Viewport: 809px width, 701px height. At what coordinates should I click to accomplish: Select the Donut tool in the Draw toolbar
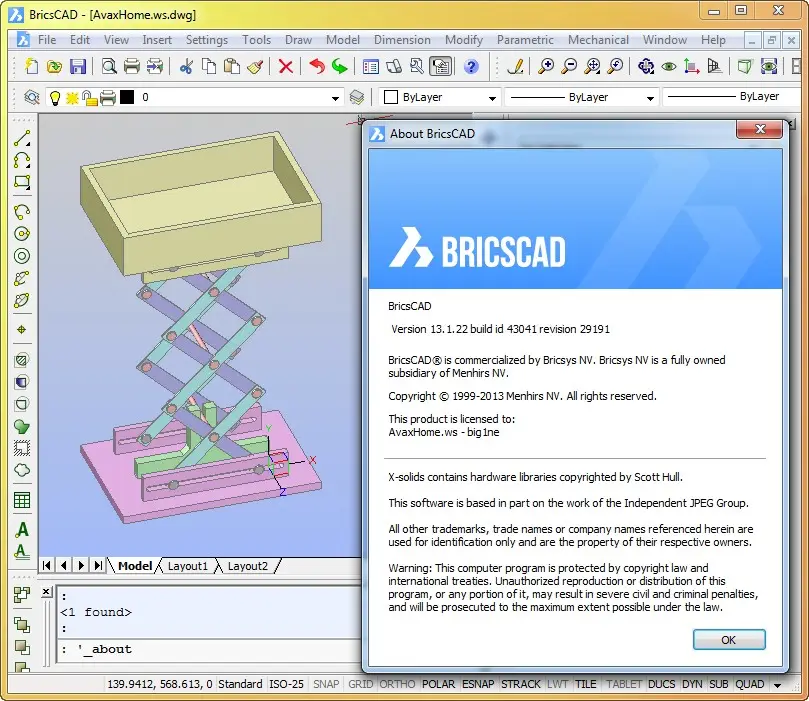coord(22,256)
